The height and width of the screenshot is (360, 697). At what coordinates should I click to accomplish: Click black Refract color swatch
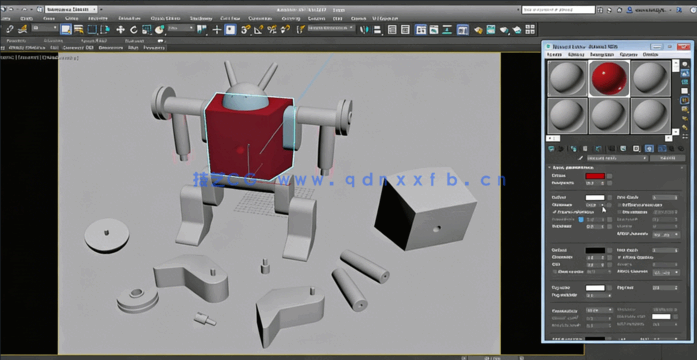pos(595,251)
